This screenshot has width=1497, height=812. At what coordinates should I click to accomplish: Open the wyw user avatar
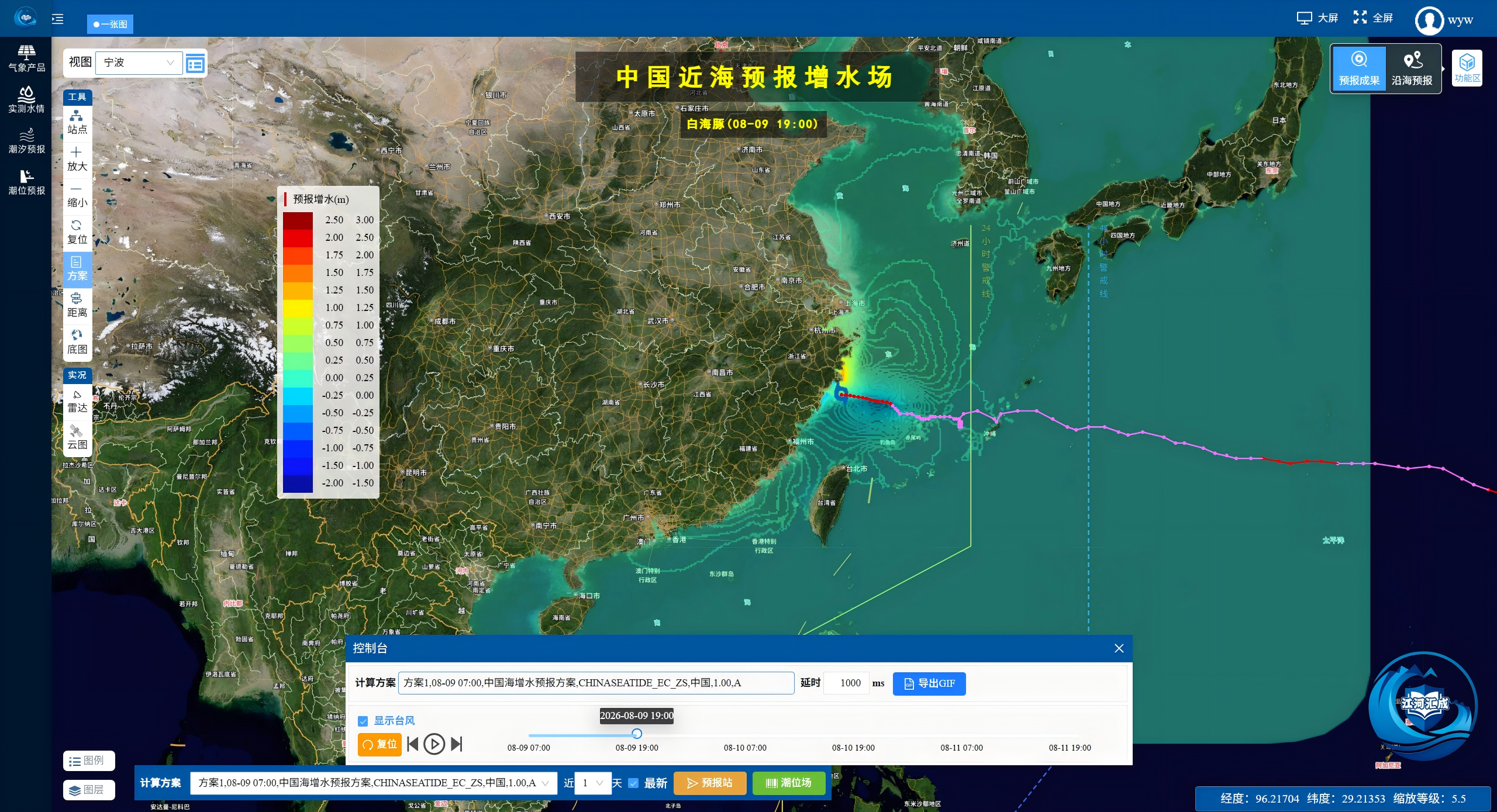tap(1429, 20)
